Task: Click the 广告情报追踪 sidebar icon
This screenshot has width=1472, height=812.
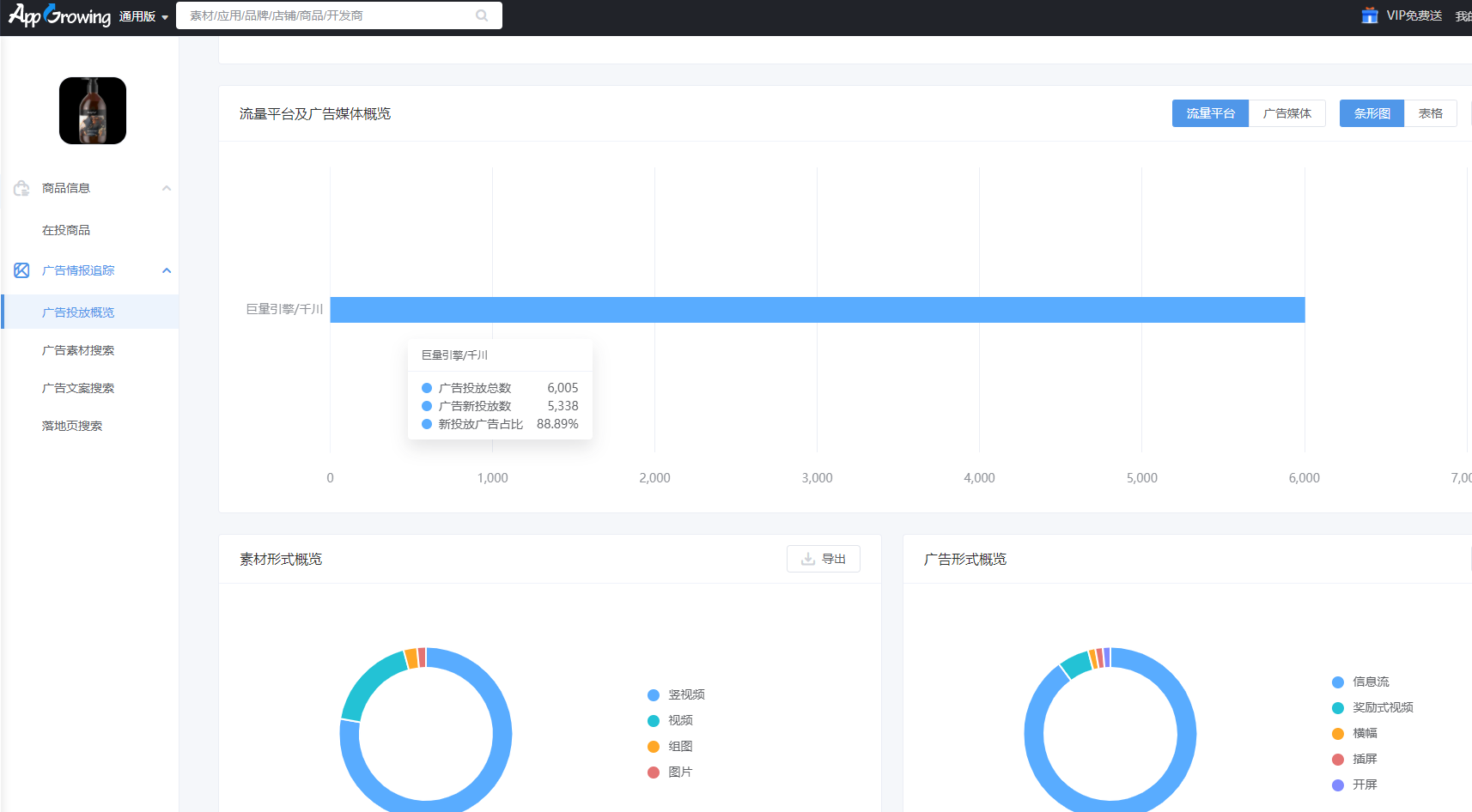Action: [x=21, y=270]
